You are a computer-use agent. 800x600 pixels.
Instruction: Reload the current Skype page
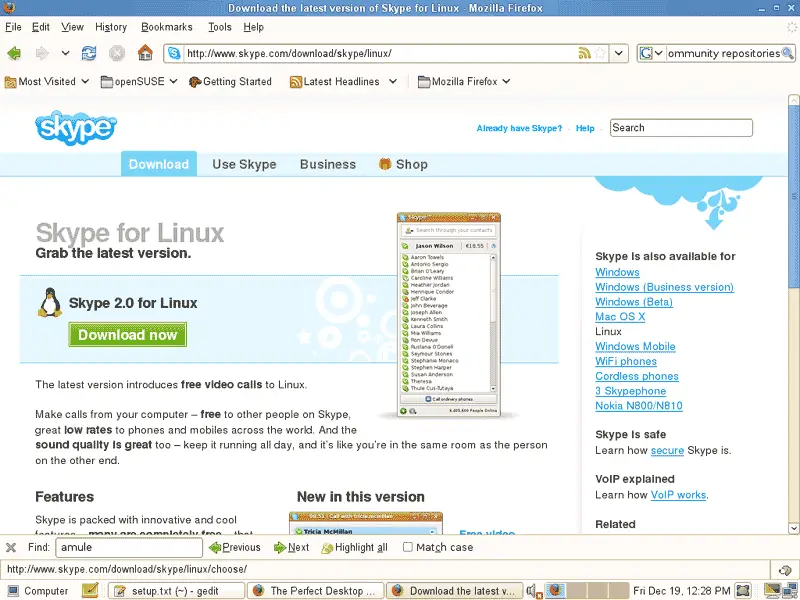(x=89, y=53)
